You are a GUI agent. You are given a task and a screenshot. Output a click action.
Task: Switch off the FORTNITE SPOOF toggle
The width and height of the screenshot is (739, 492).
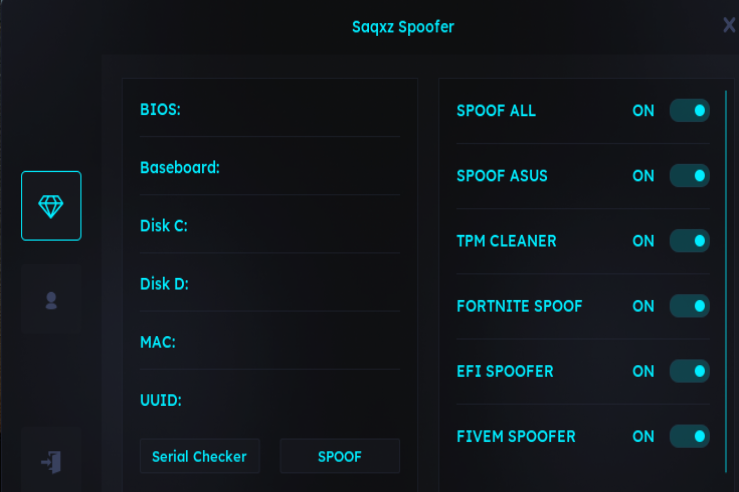point(689,306)
